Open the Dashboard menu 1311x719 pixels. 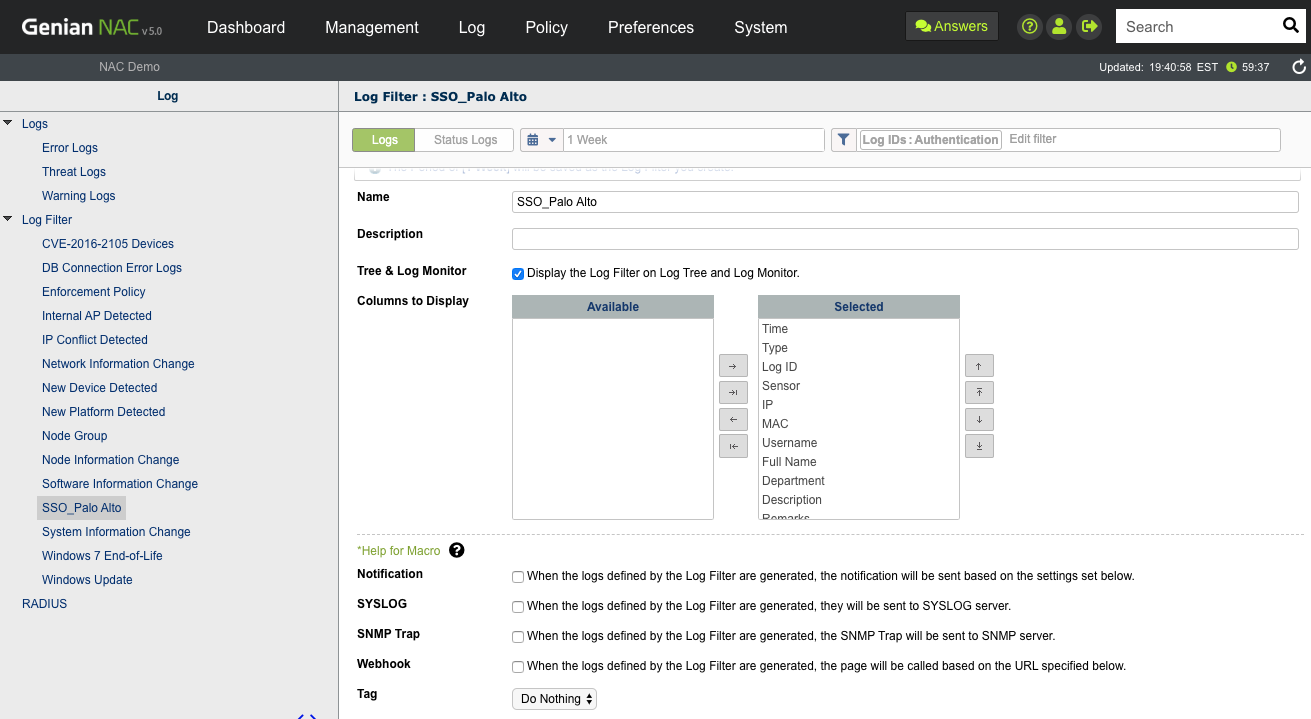(x=246, y=27)
